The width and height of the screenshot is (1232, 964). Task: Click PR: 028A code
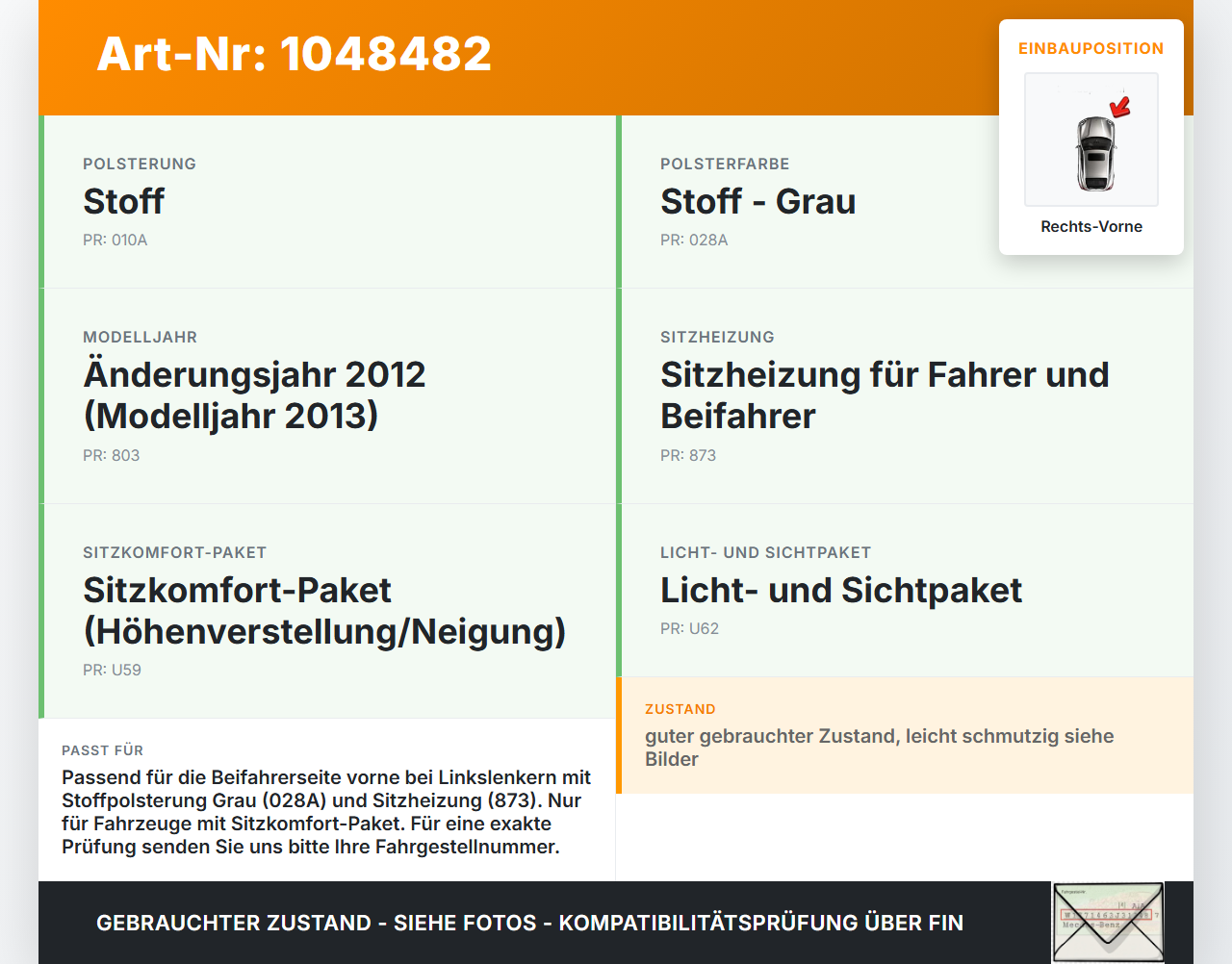click(x=694, y=240)
